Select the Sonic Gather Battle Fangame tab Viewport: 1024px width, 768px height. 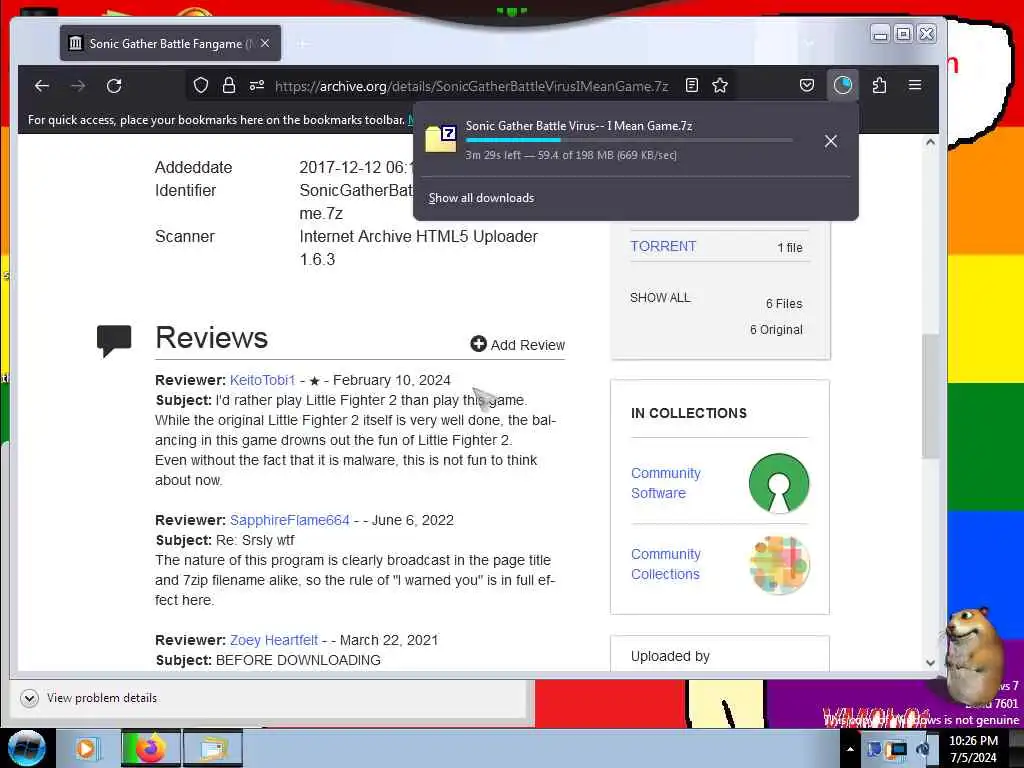point(170,43)
